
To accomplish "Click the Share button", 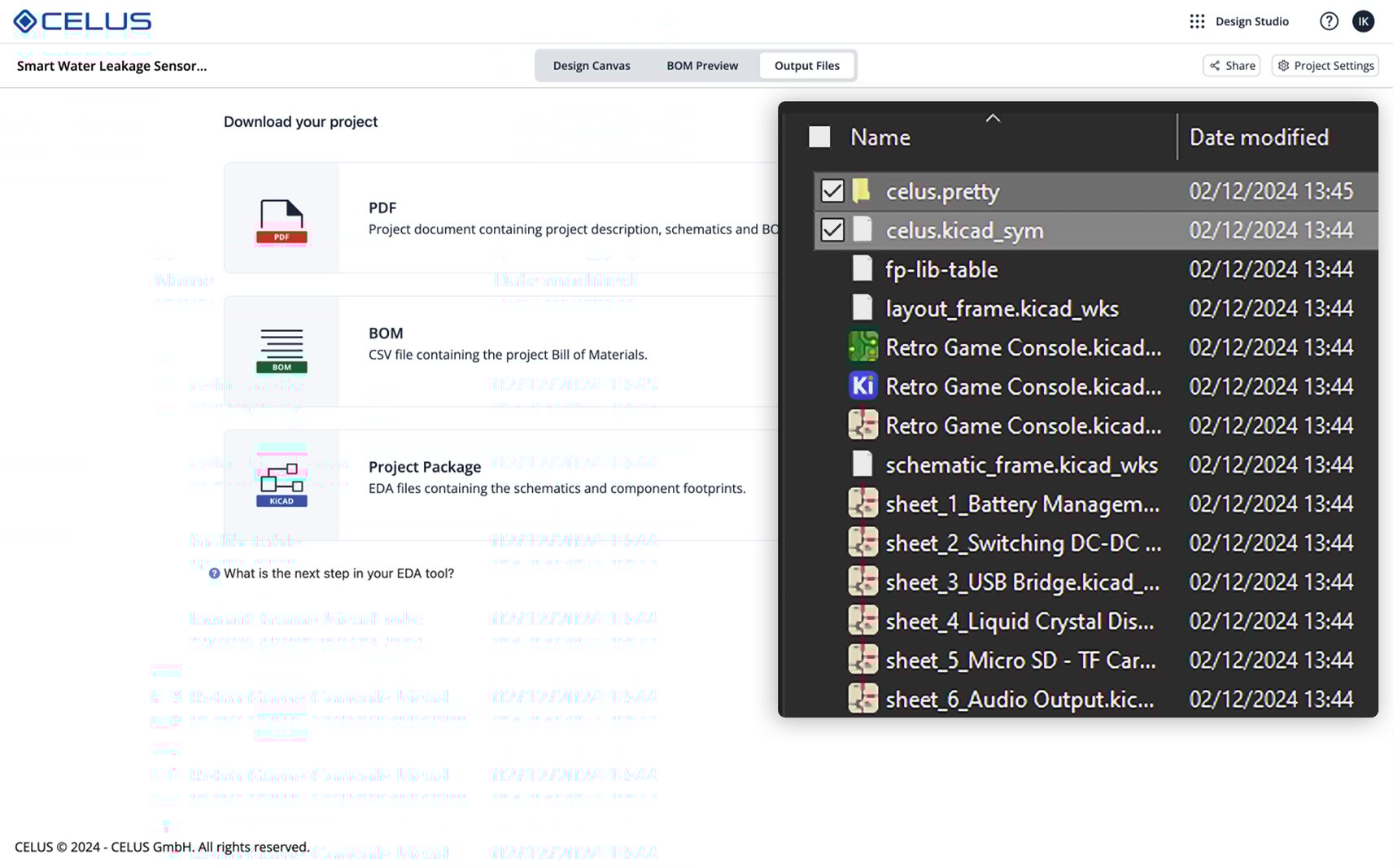I will (x=1231, y=65).
